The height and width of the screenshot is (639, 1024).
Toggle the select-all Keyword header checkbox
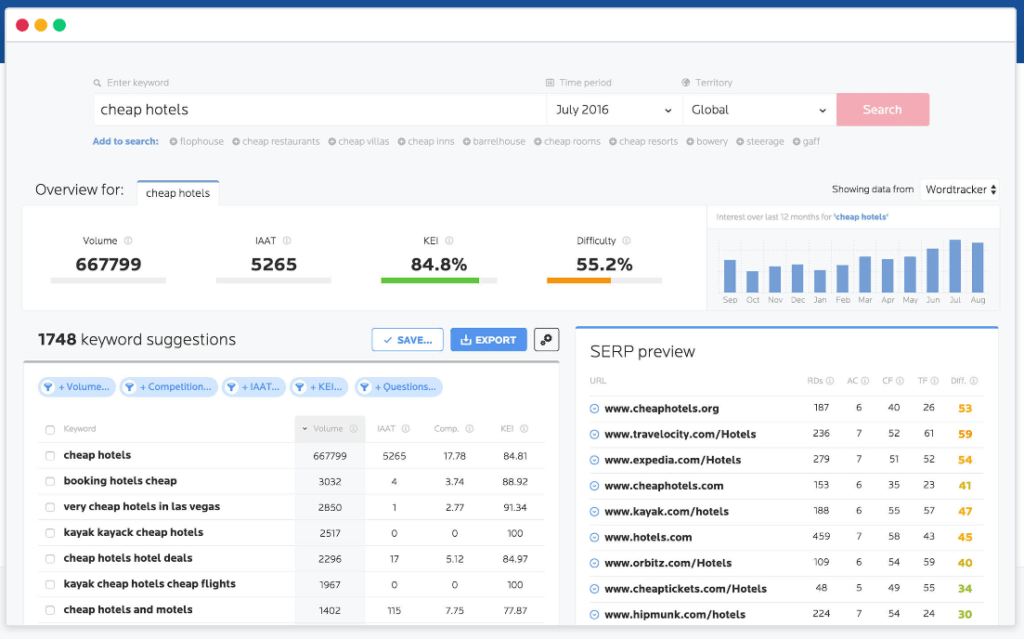pos(50,430)
